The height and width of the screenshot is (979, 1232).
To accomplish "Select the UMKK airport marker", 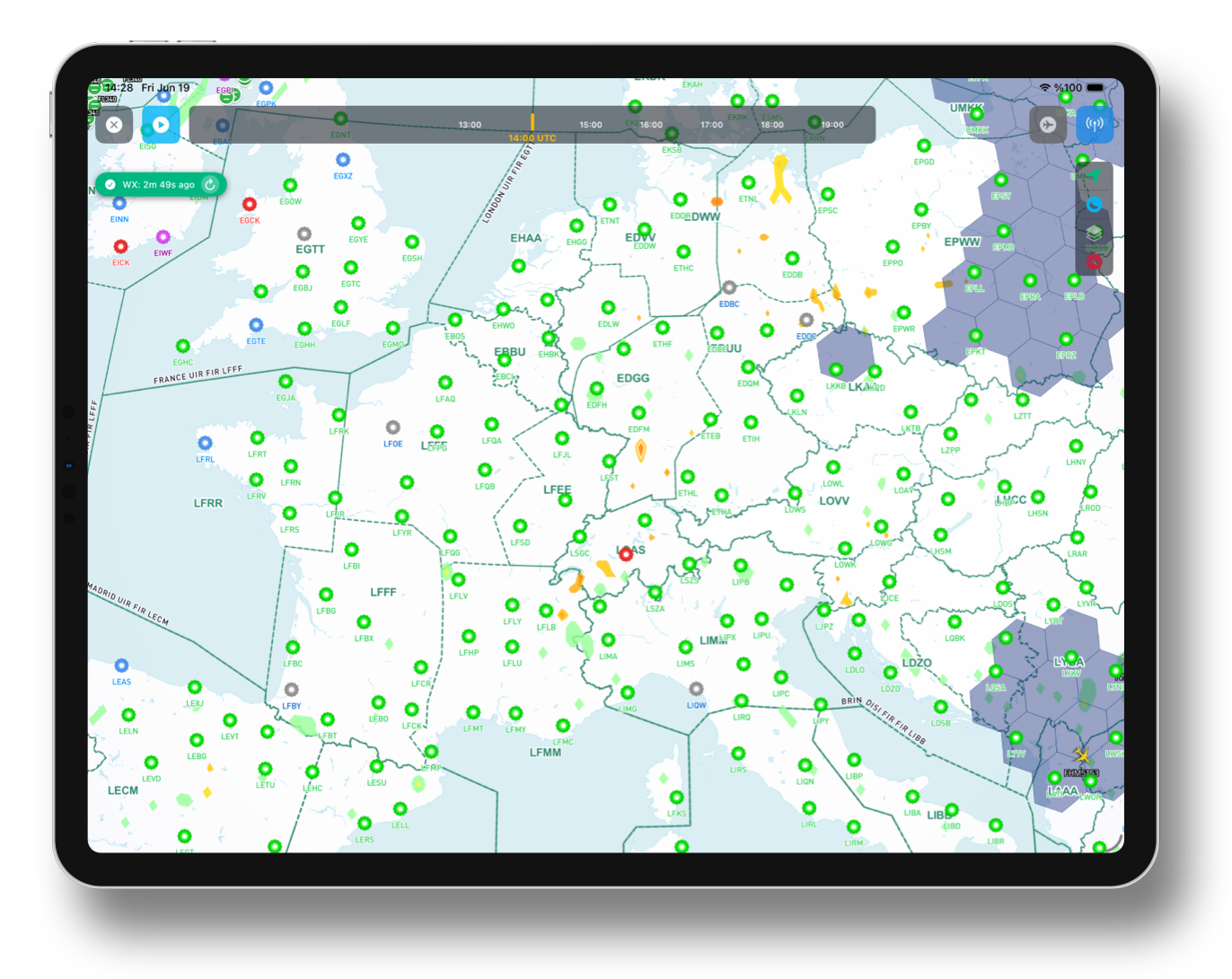I will [977, 114].
